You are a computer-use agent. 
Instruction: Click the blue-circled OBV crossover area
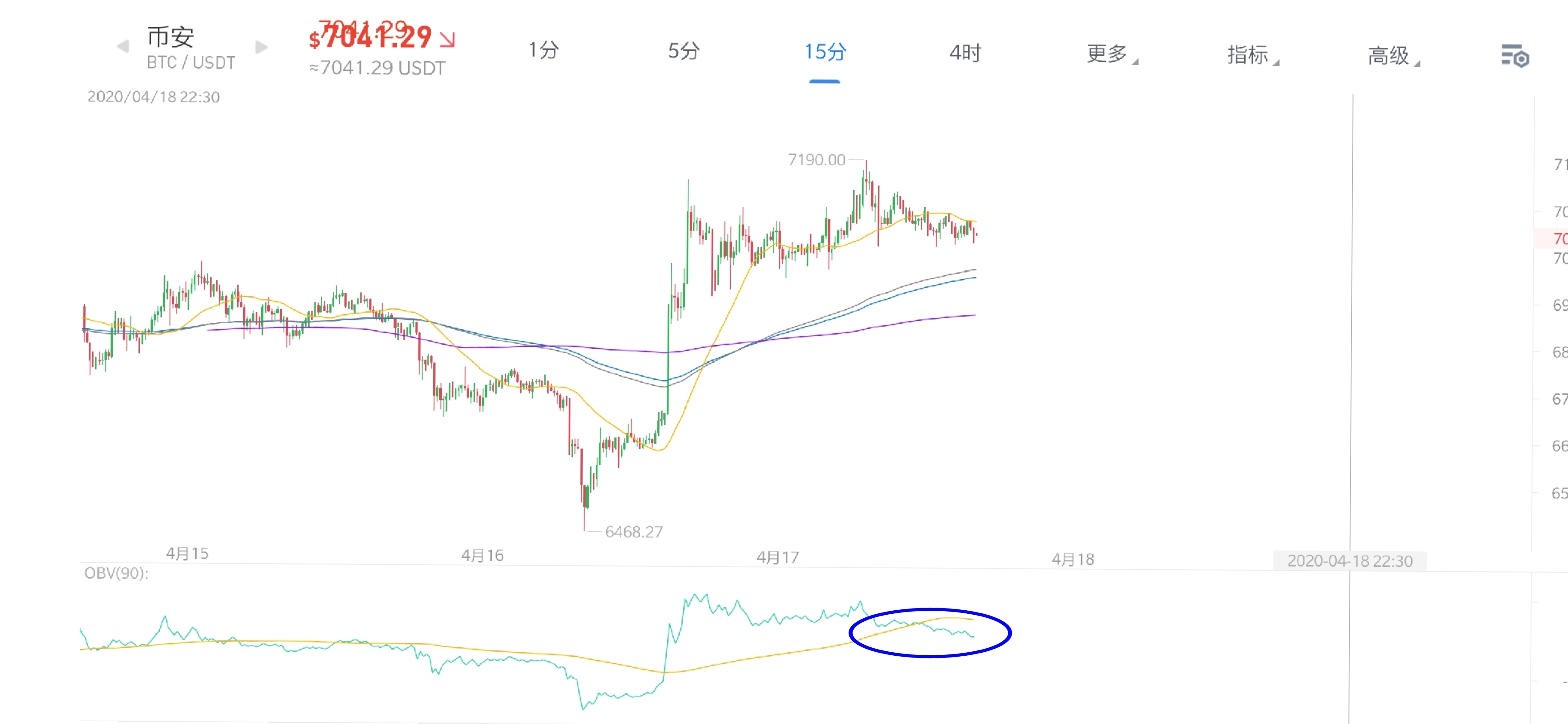pos(929,632)
